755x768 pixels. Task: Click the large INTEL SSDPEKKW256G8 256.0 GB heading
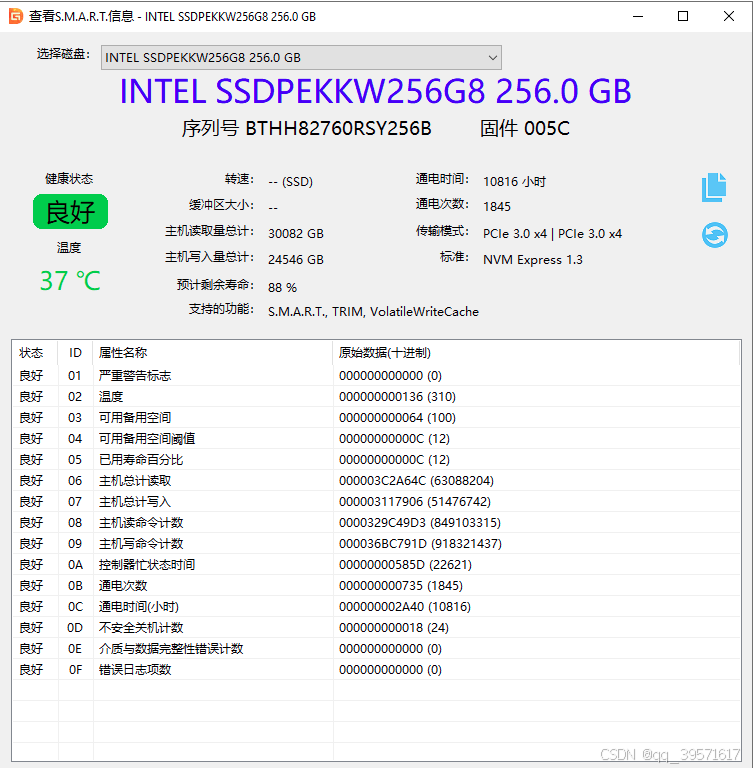point(375,92)
